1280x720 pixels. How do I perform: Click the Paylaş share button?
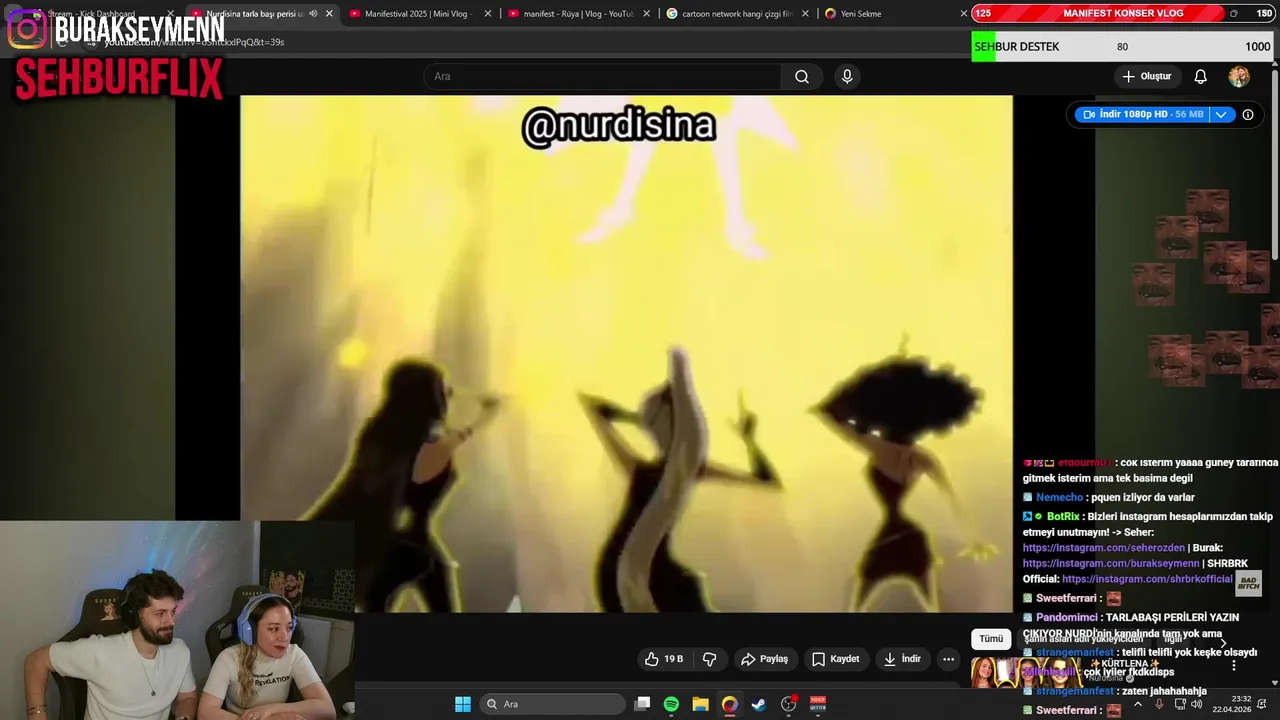(x=764, y=659)
